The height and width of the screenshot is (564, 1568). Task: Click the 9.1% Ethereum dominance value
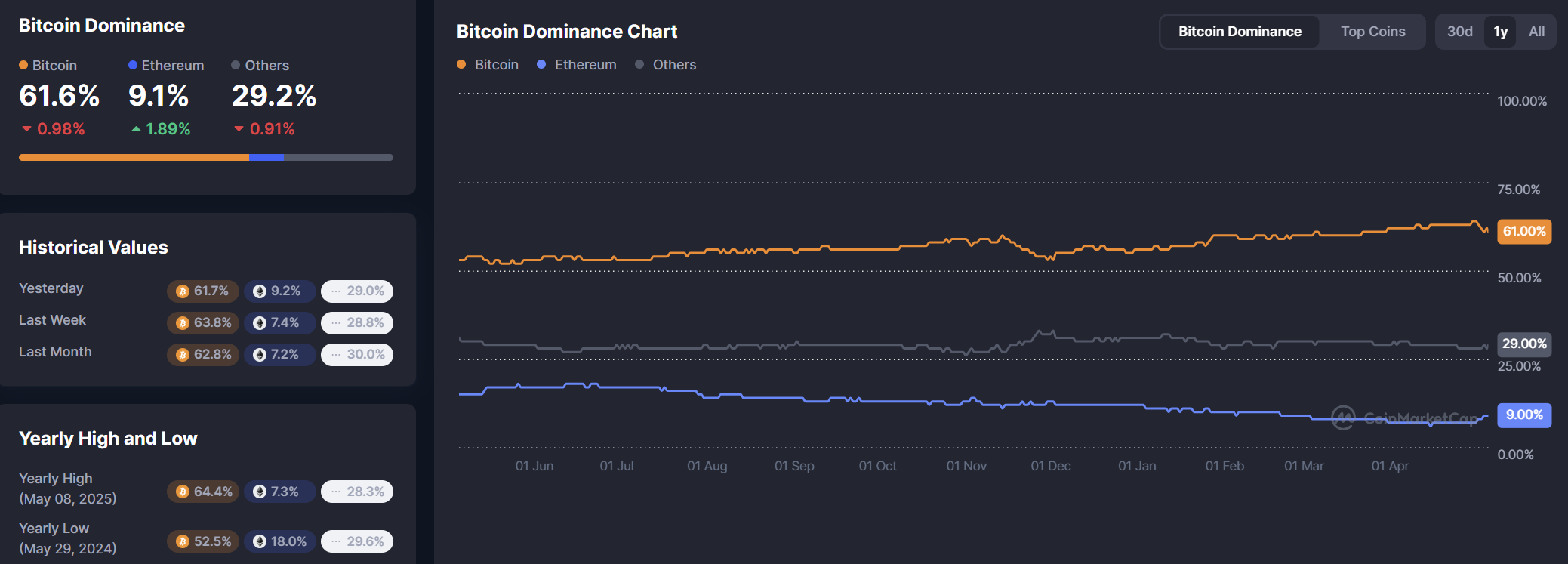pos(159,96)
